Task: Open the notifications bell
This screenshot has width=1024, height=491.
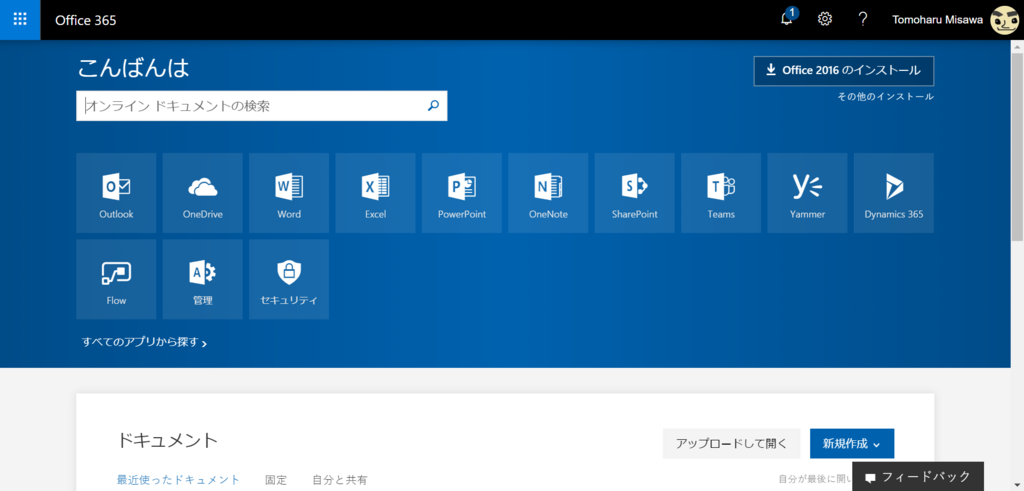Action: (788, 19)
